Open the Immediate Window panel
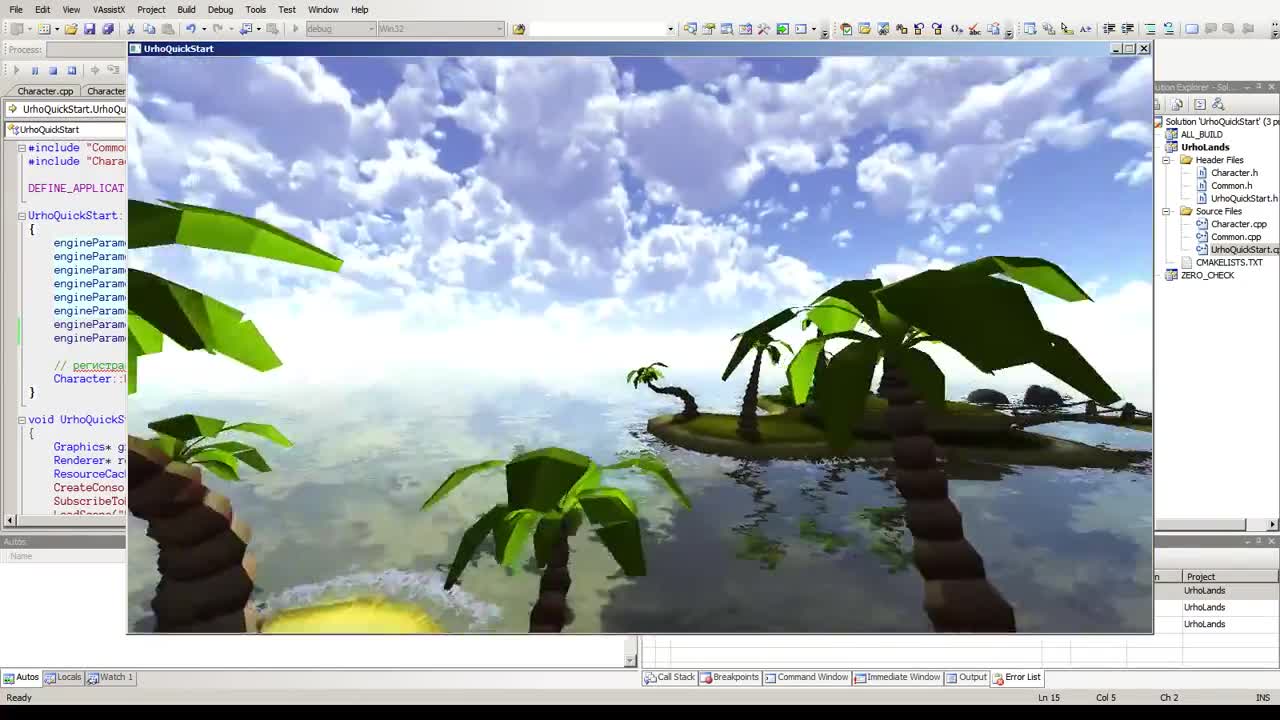Screen dimensions: 1280x720 pyautogui.click(x=903, y=677)
